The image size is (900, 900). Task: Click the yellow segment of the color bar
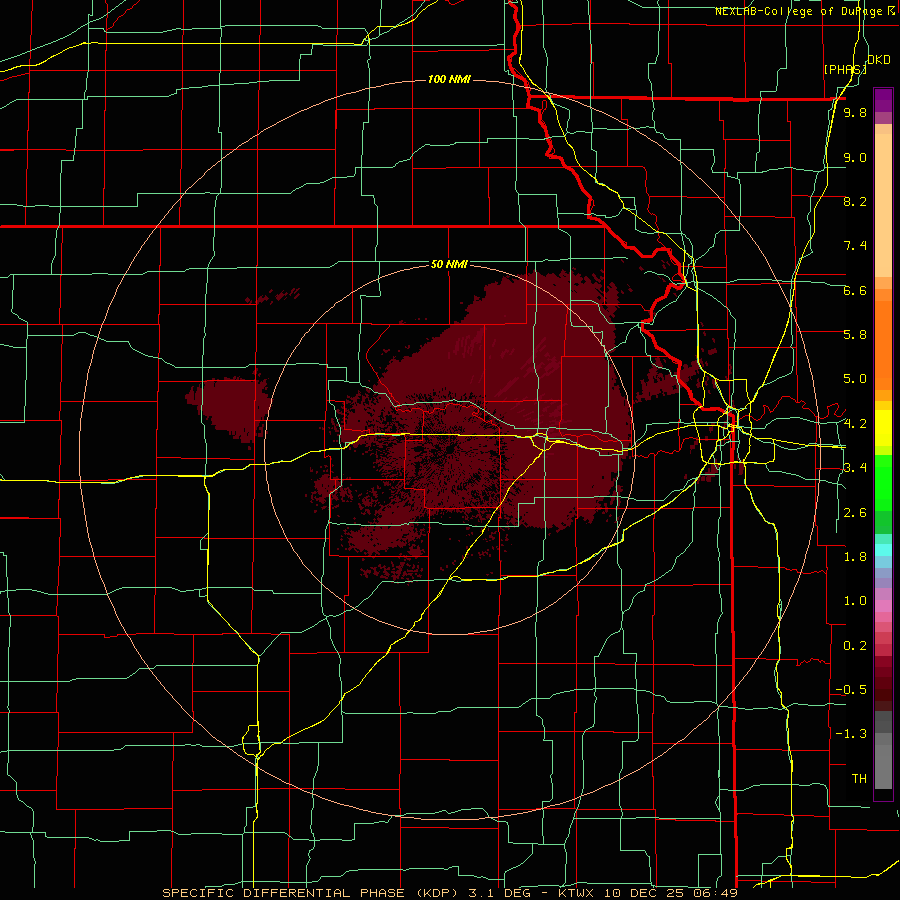(883, 428)
